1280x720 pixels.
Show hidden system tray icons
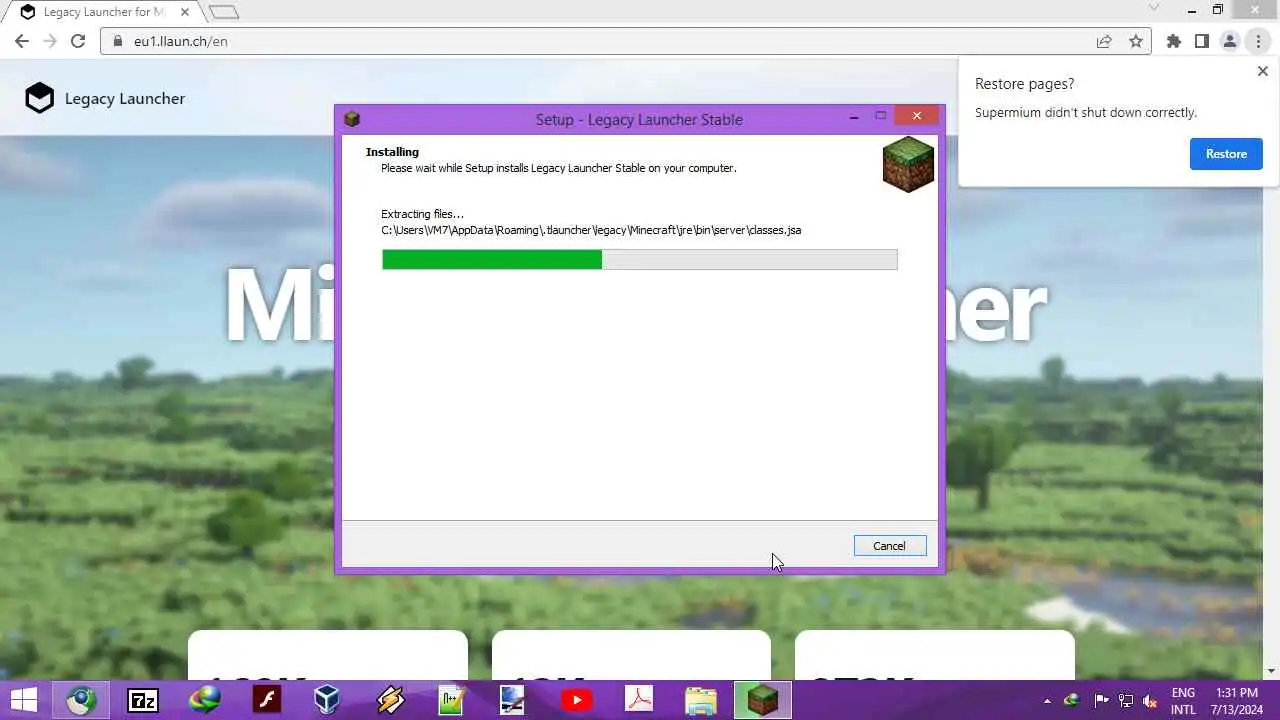[x=1047, y=701]
